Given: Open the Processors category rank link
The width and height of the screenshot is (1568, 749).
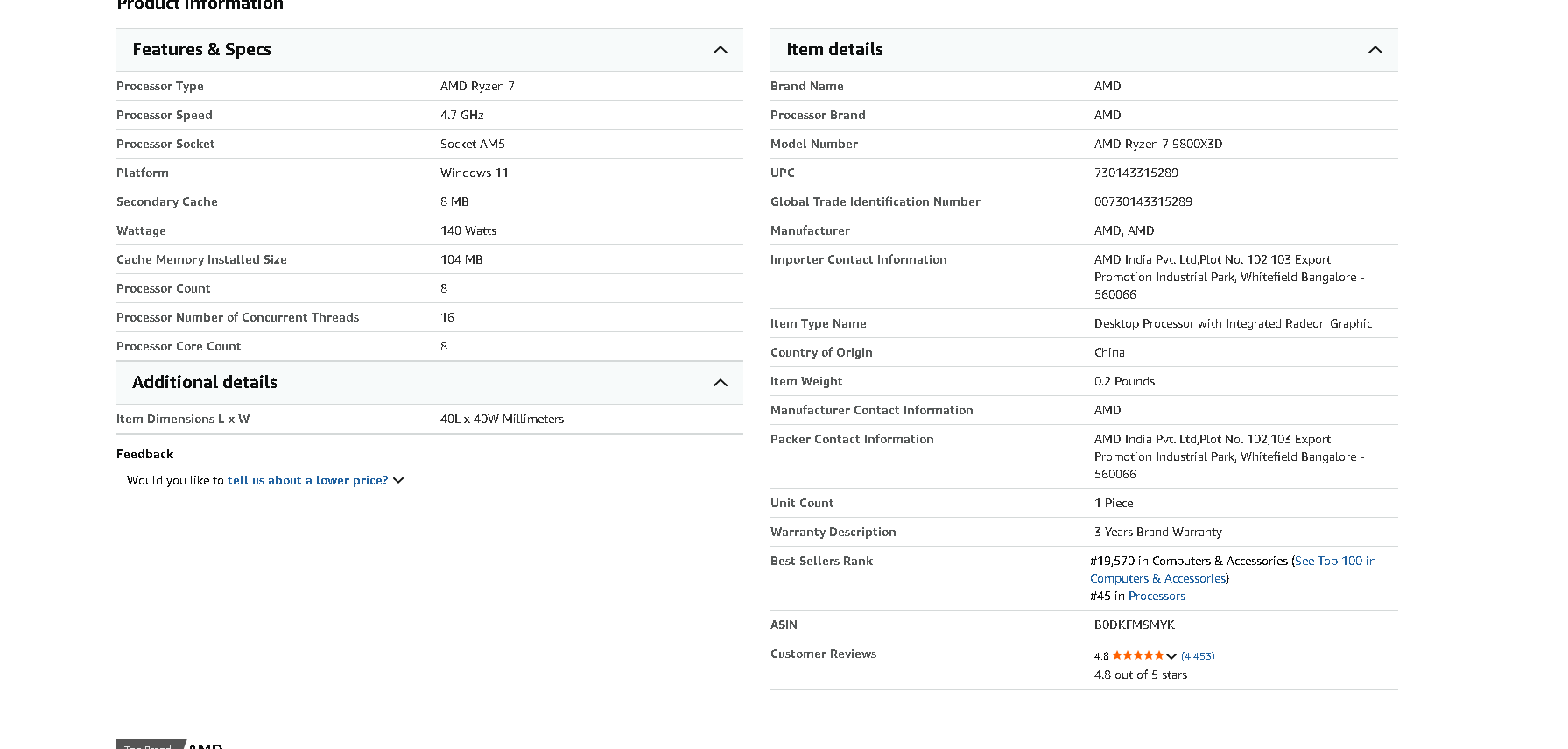Looking at the screenshot, I should (x=1156, y=597).
